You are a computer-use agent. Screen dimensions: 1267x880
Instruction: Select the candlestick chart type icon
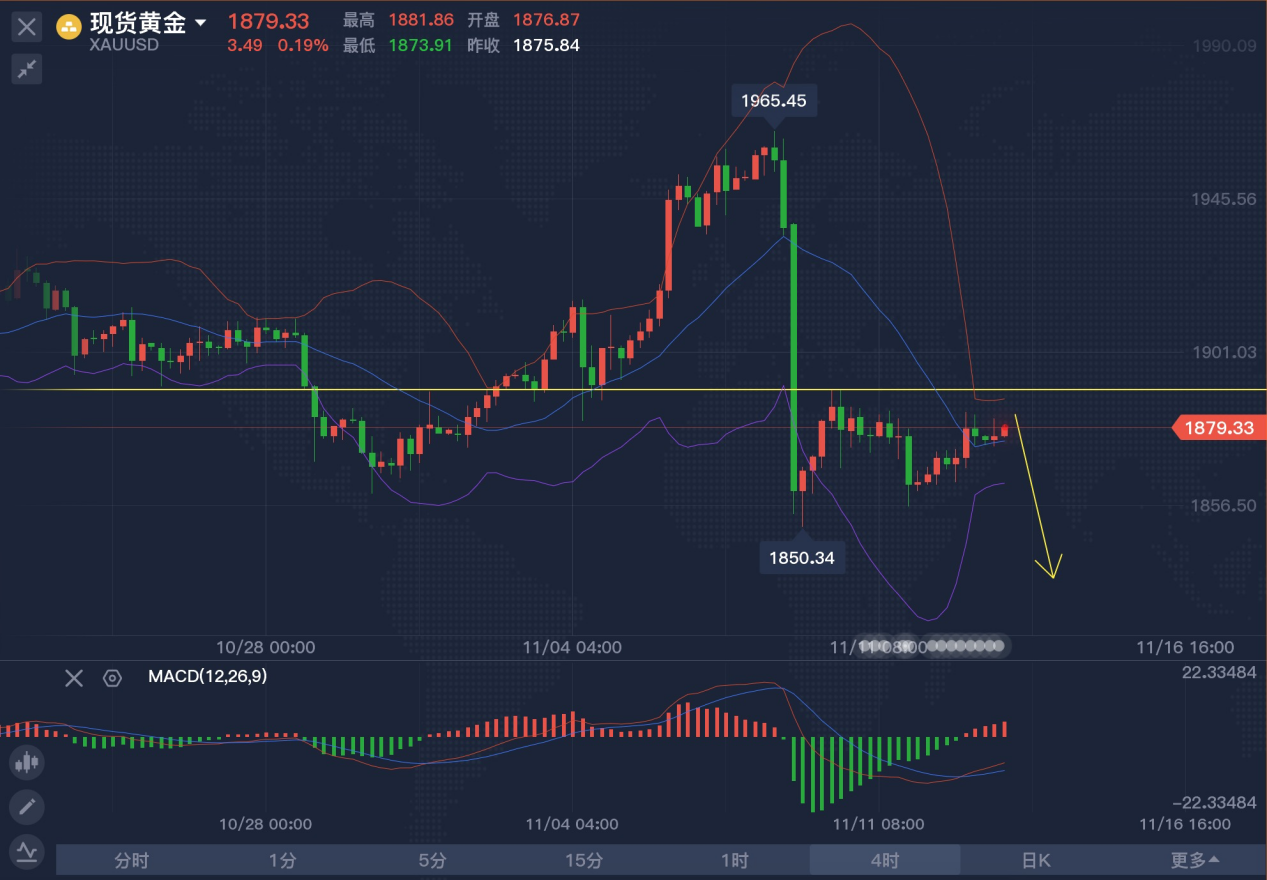pos(26,762)
